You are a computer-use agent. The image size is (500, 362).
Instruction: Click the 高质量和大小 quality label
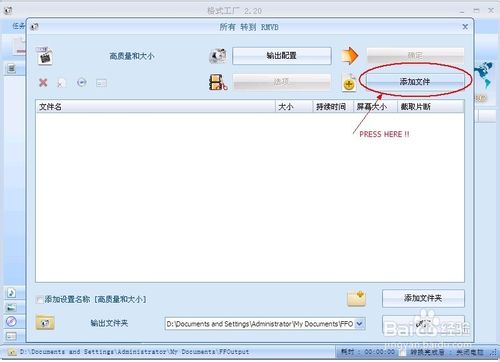click(x=132, y=56)
